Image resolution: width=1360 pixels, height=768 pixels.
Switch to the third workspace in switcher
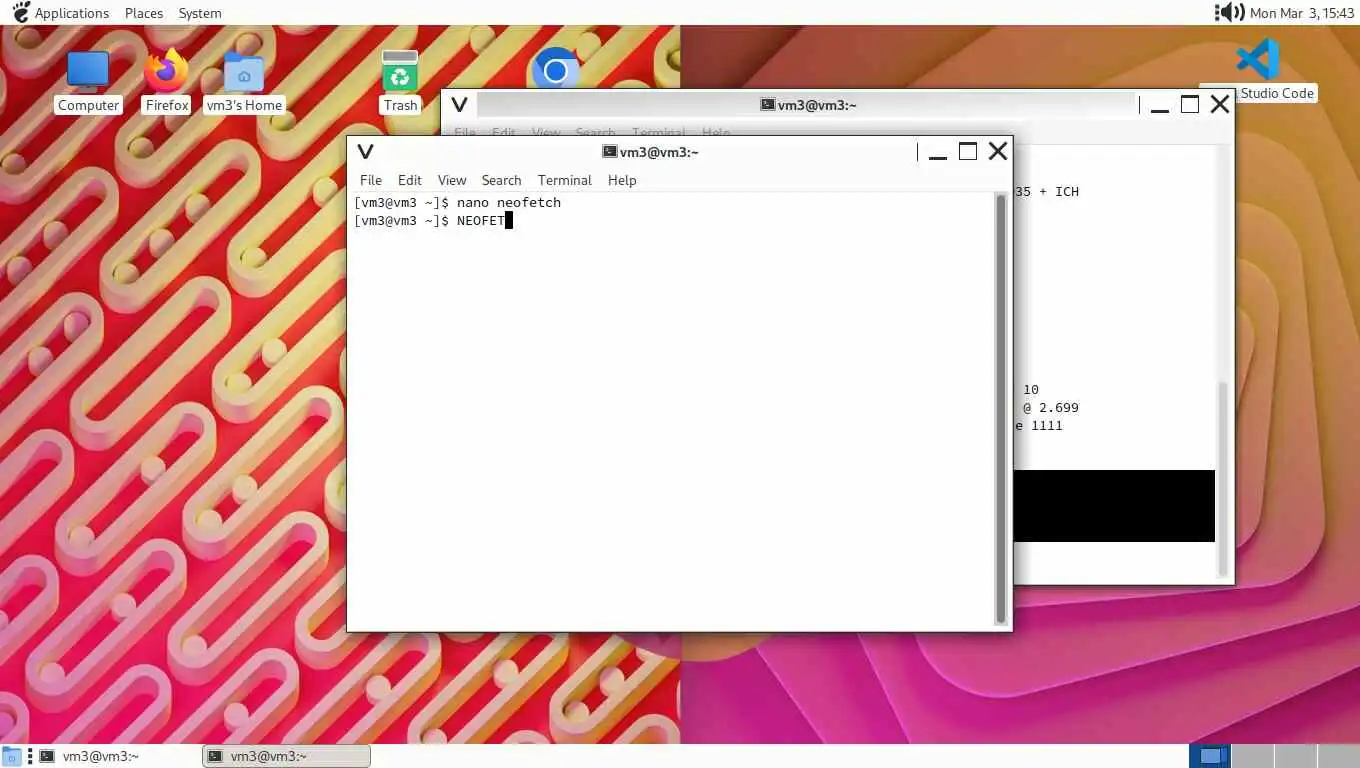pos(1295,756)
